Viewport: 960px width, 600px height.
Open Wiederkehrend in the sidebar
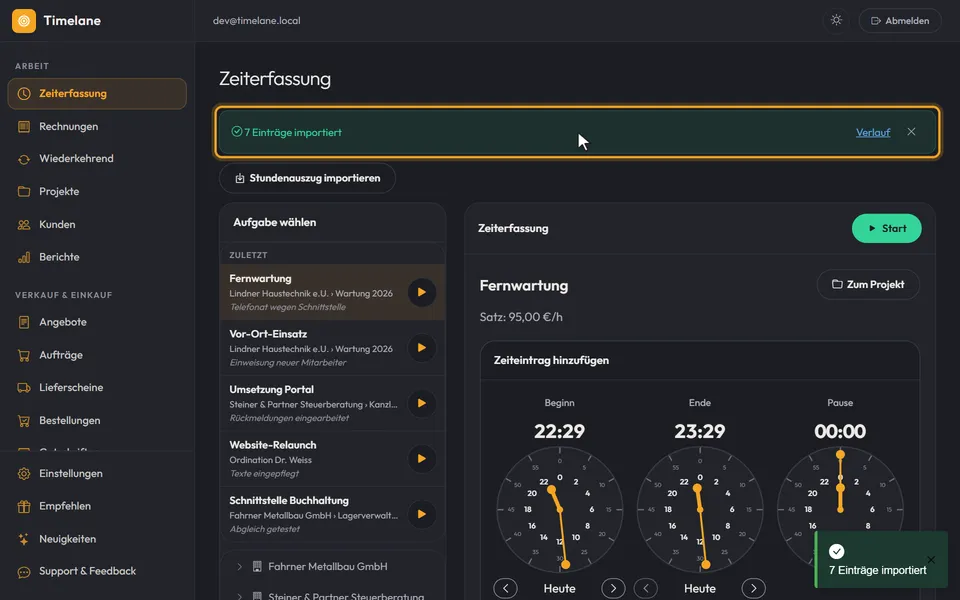(97, 159)
